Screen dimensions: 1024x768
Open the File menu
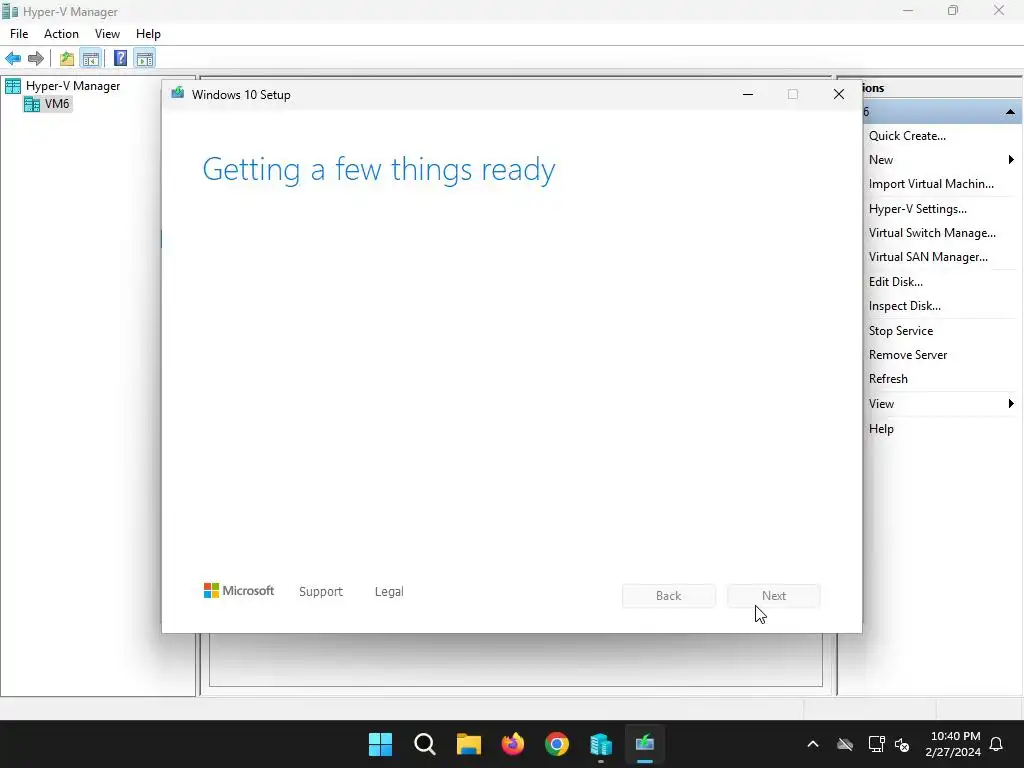click(x=19, y=34)
